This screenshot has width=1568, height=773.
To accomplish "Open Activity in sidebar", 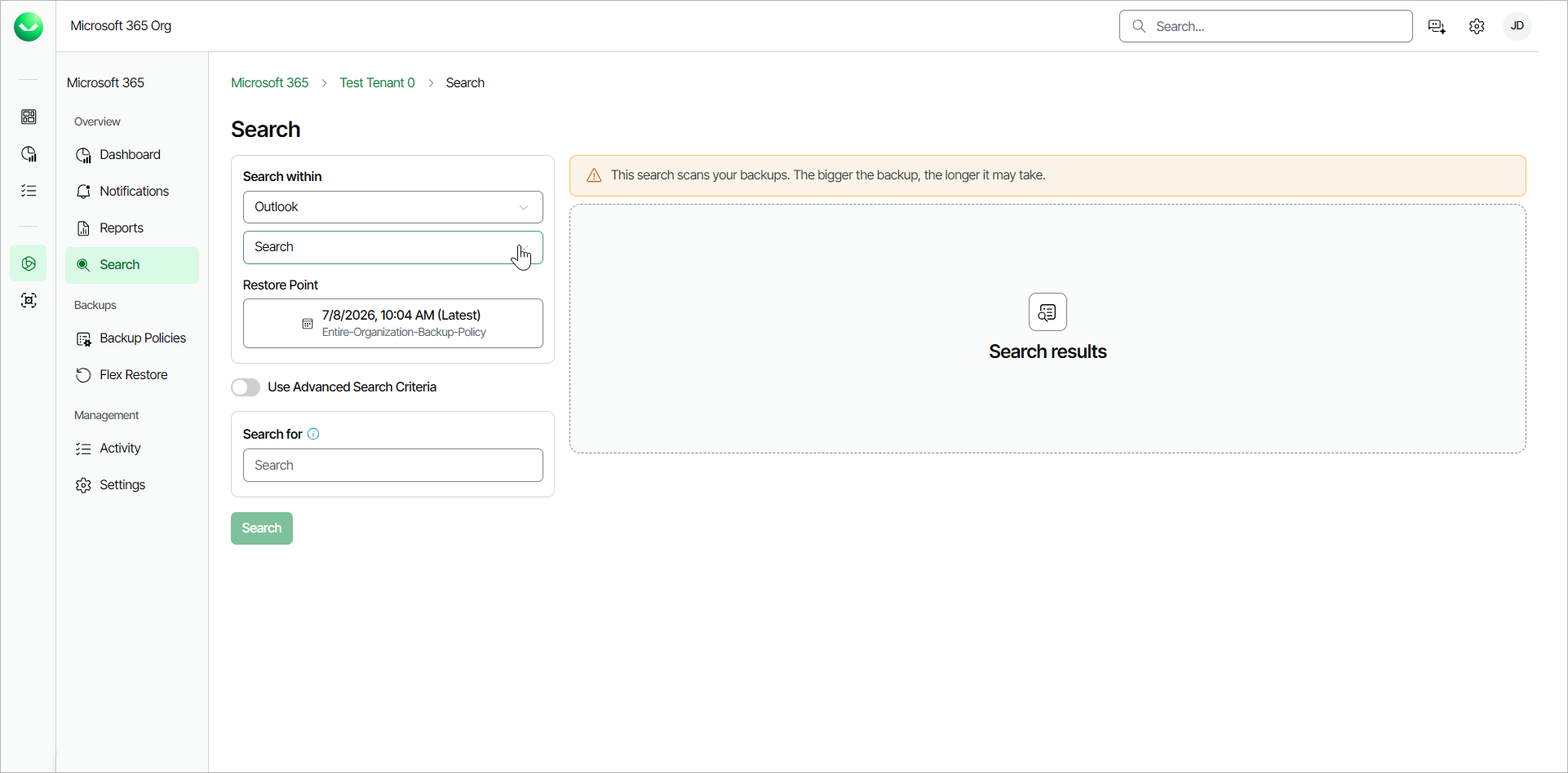I will tap(132, 448).
